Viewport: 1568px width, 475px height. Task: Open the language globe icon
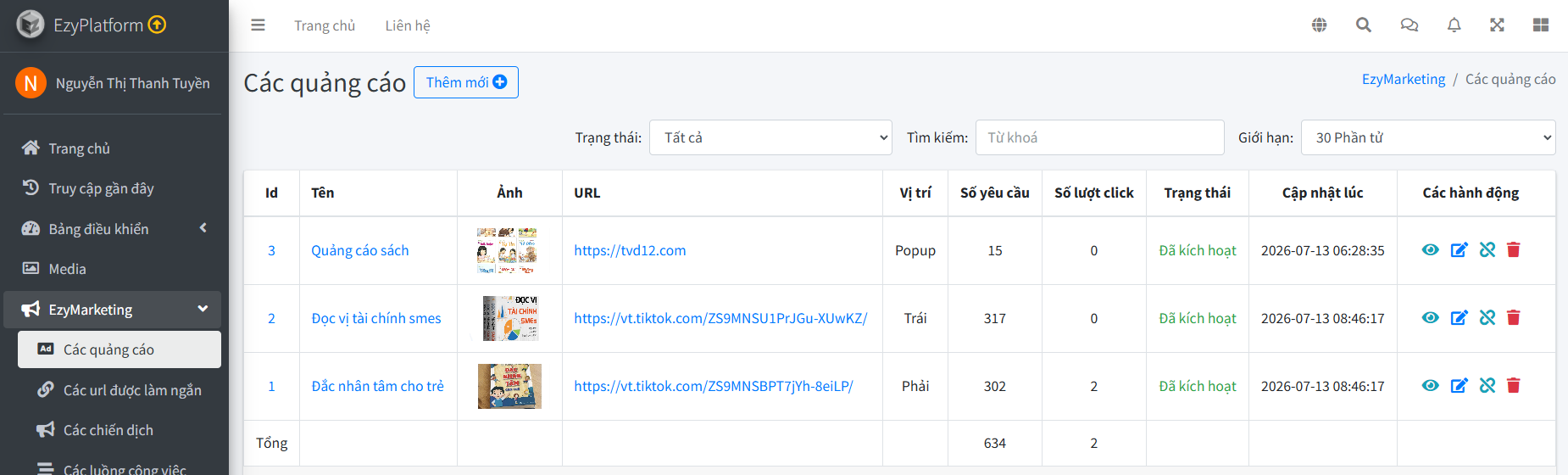[1320, 25]
